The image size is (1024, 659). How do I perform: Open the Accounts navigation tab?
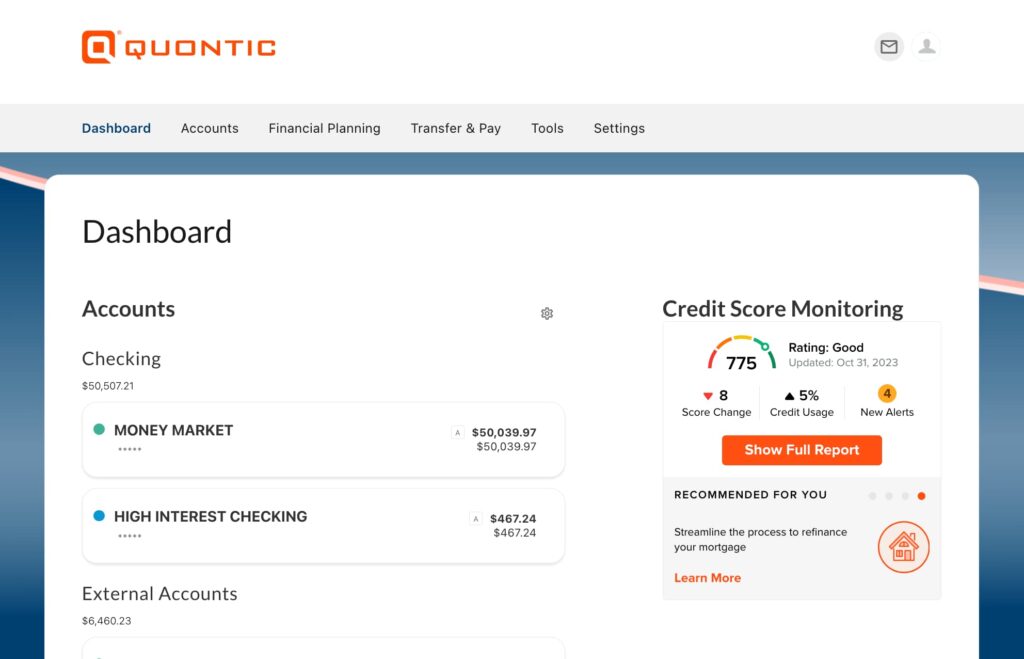click(x=210, y=129)
